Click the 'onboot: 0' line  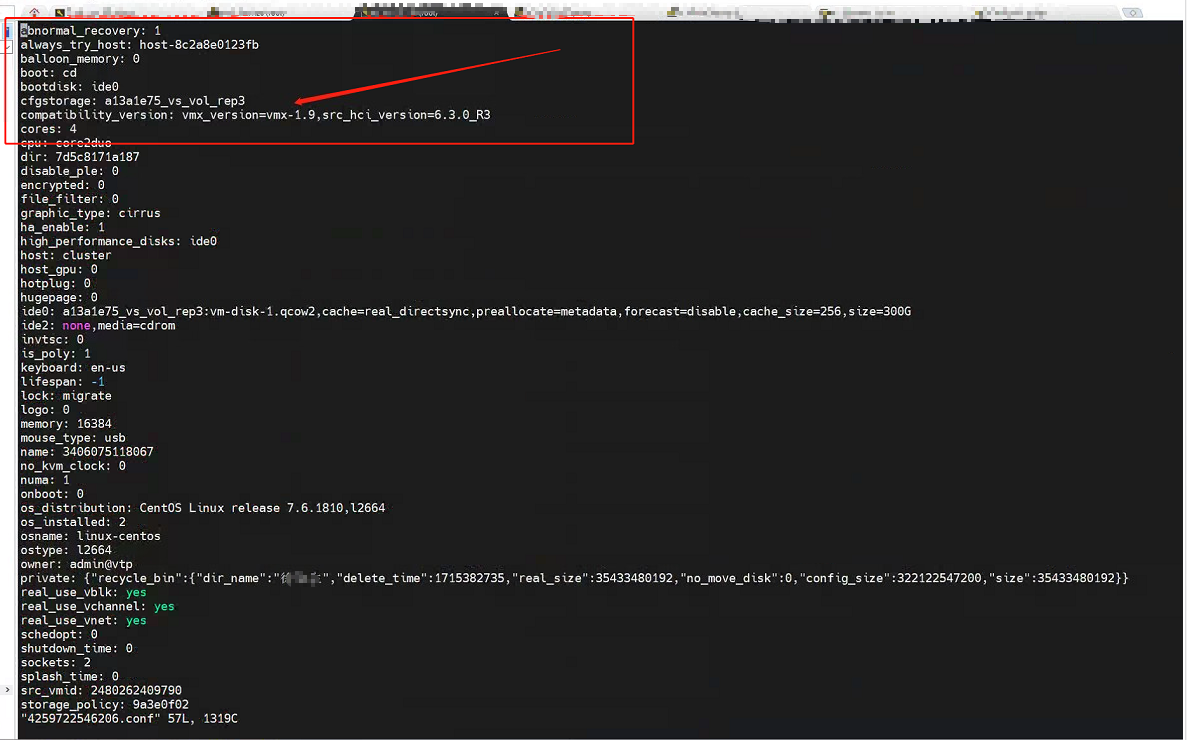coord(52,494)
